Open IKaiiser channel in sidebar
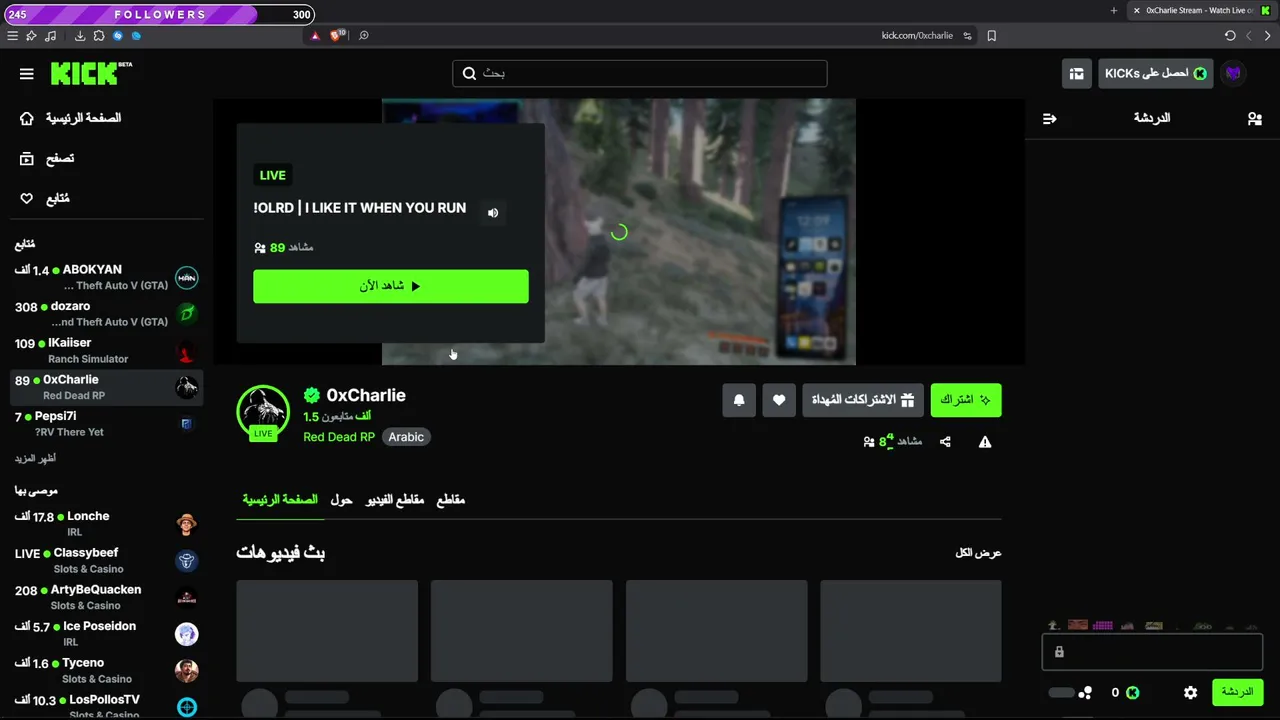This screenshot has width=1280, height=720. (x=106, y=351)
